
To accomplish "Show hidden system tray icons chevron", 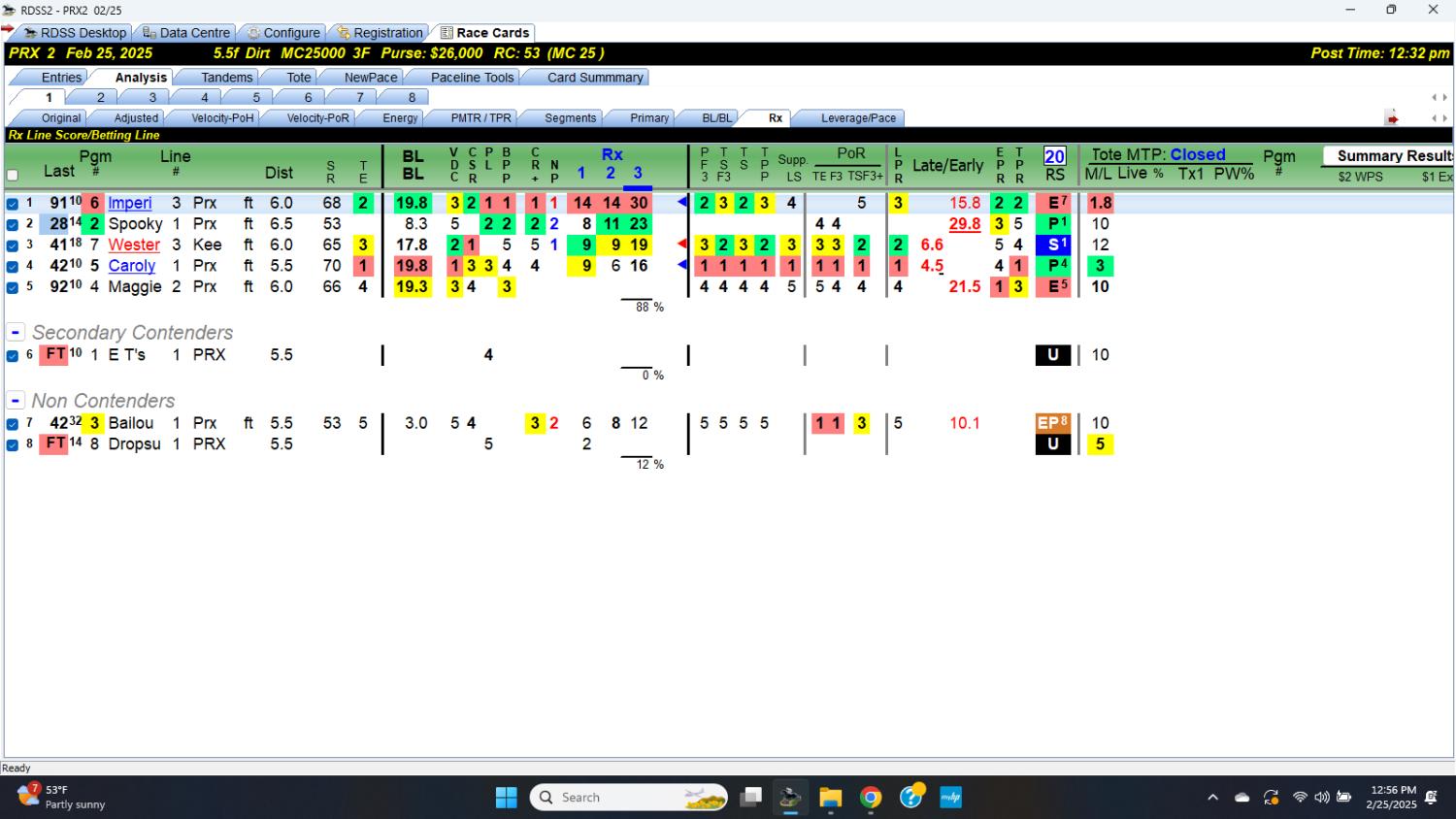I will pyautogui.click(x=1212, y=798).
